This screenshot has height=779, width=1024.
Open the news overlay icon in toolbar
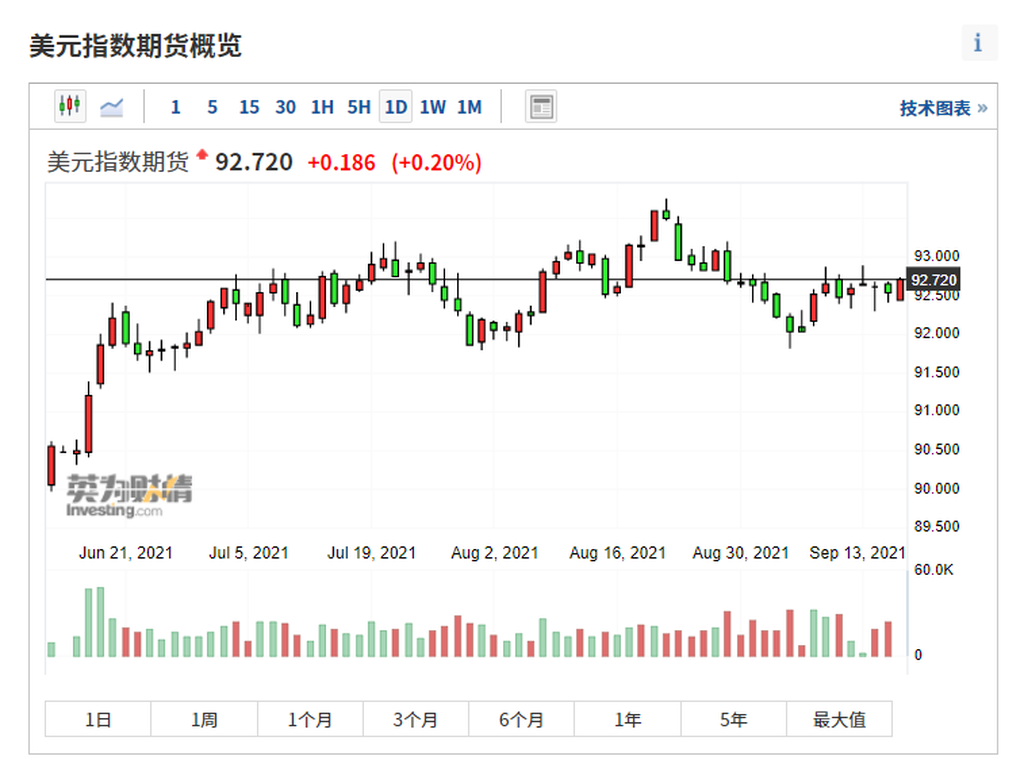[x=541, y=106]
